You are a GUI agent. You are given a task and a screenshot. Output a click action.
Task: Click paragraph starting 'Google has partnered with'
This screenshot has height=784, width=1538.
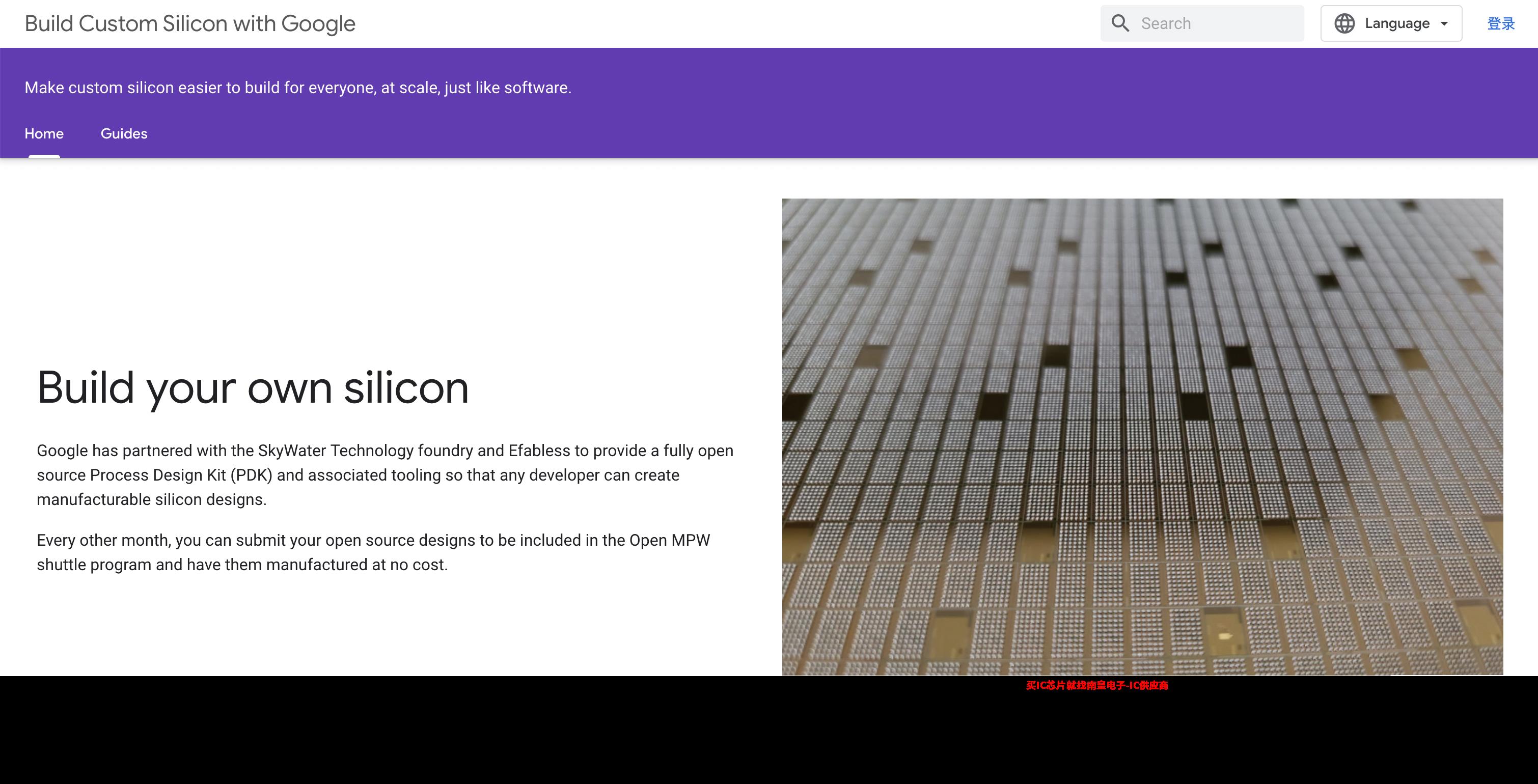(x=385, y=475)
